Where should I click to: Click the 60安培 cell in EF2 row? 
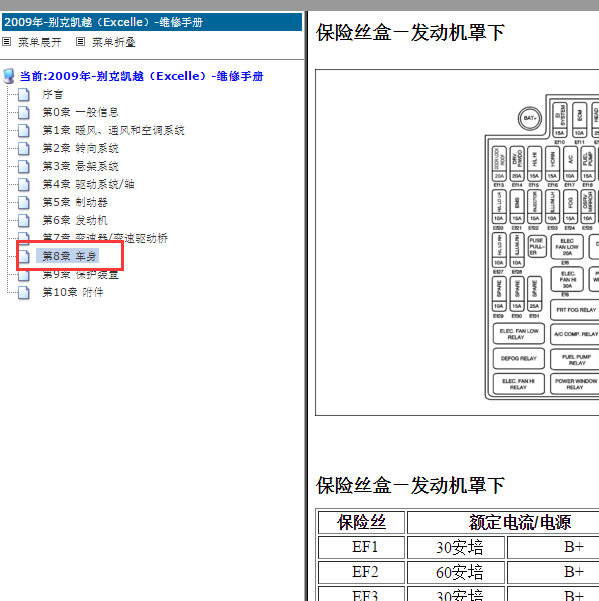[x=456, y=572]
